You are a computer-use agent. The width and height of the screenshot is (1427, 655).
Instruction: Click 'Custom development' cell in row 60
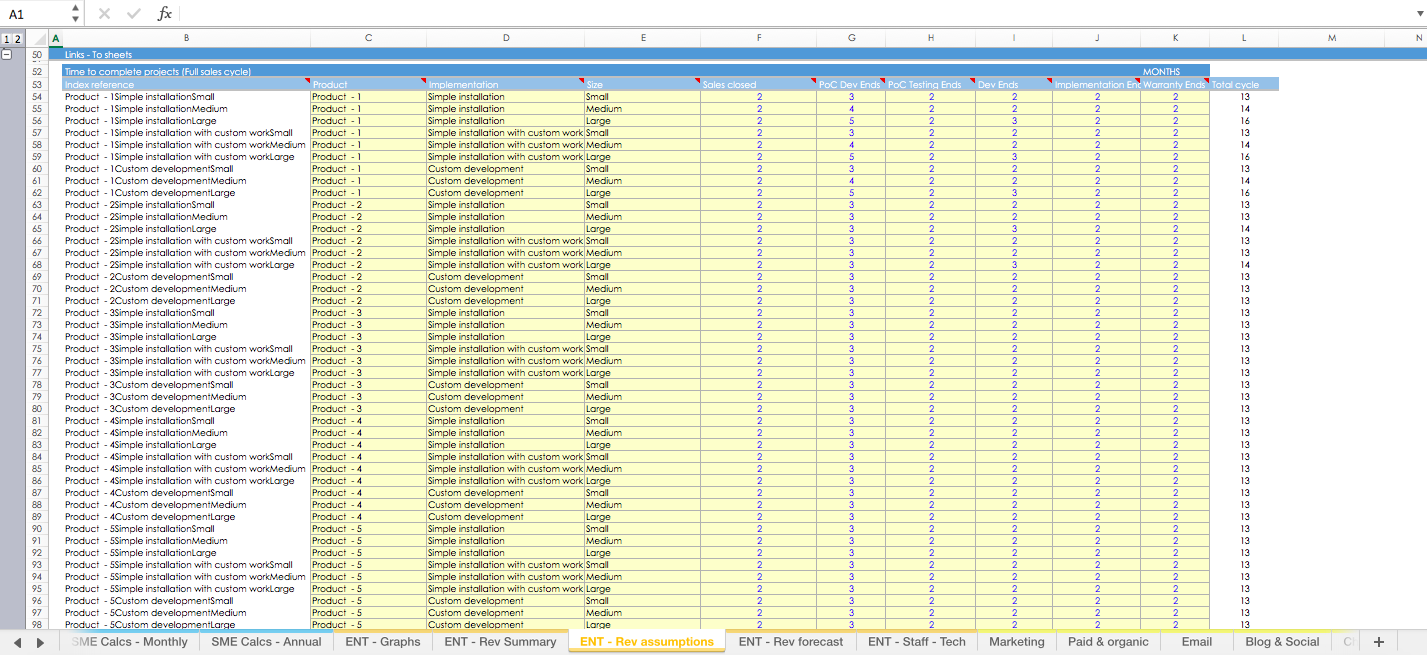505,169
